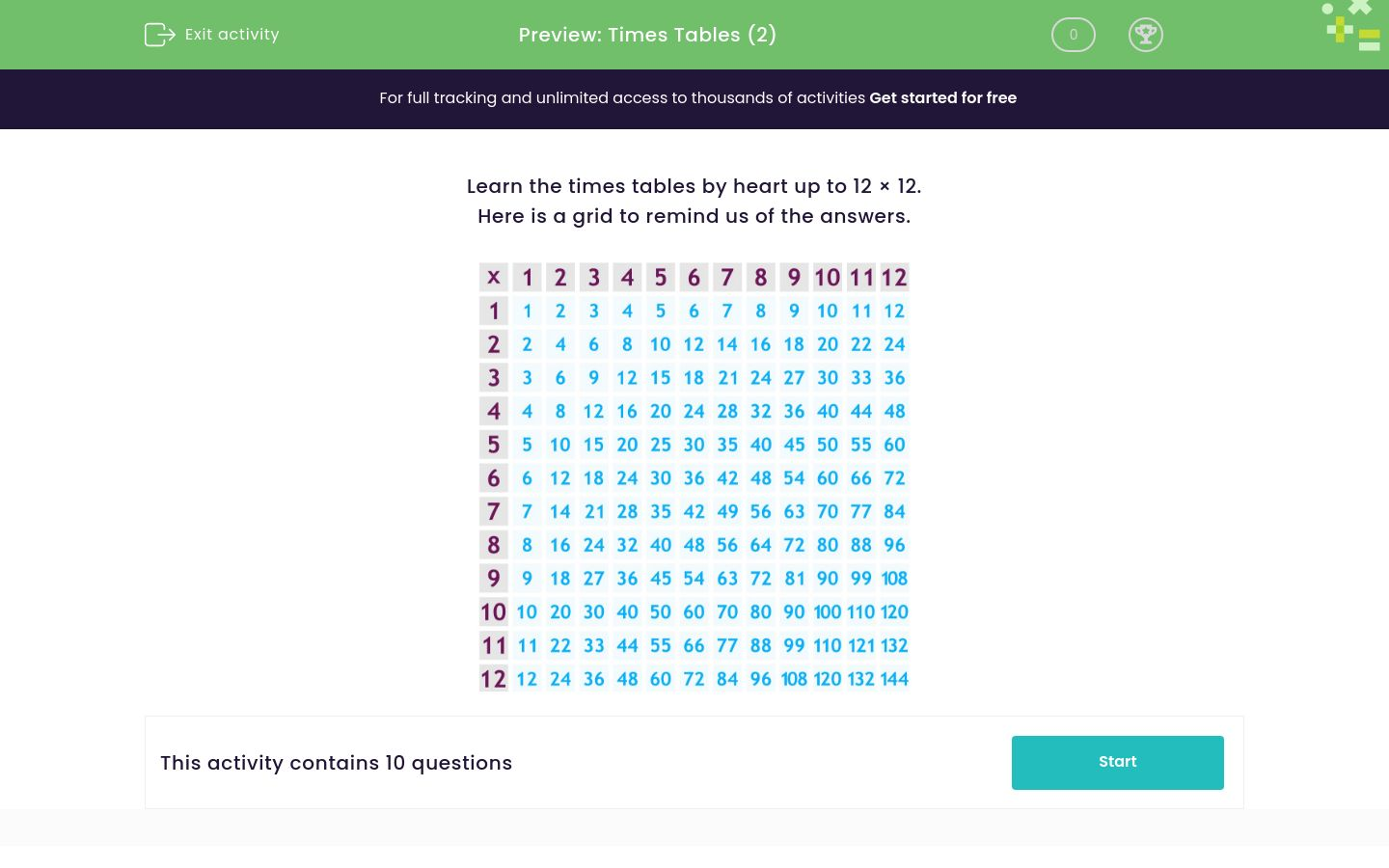
Task: Click the '81' cell in row 9
Action: click(x=794, y=579)
